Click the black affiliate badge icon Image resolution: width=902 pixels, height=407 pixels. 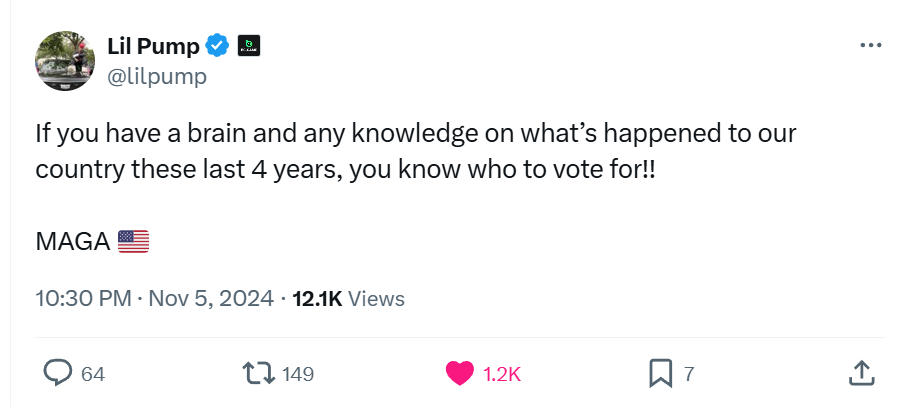coord(249,46)
